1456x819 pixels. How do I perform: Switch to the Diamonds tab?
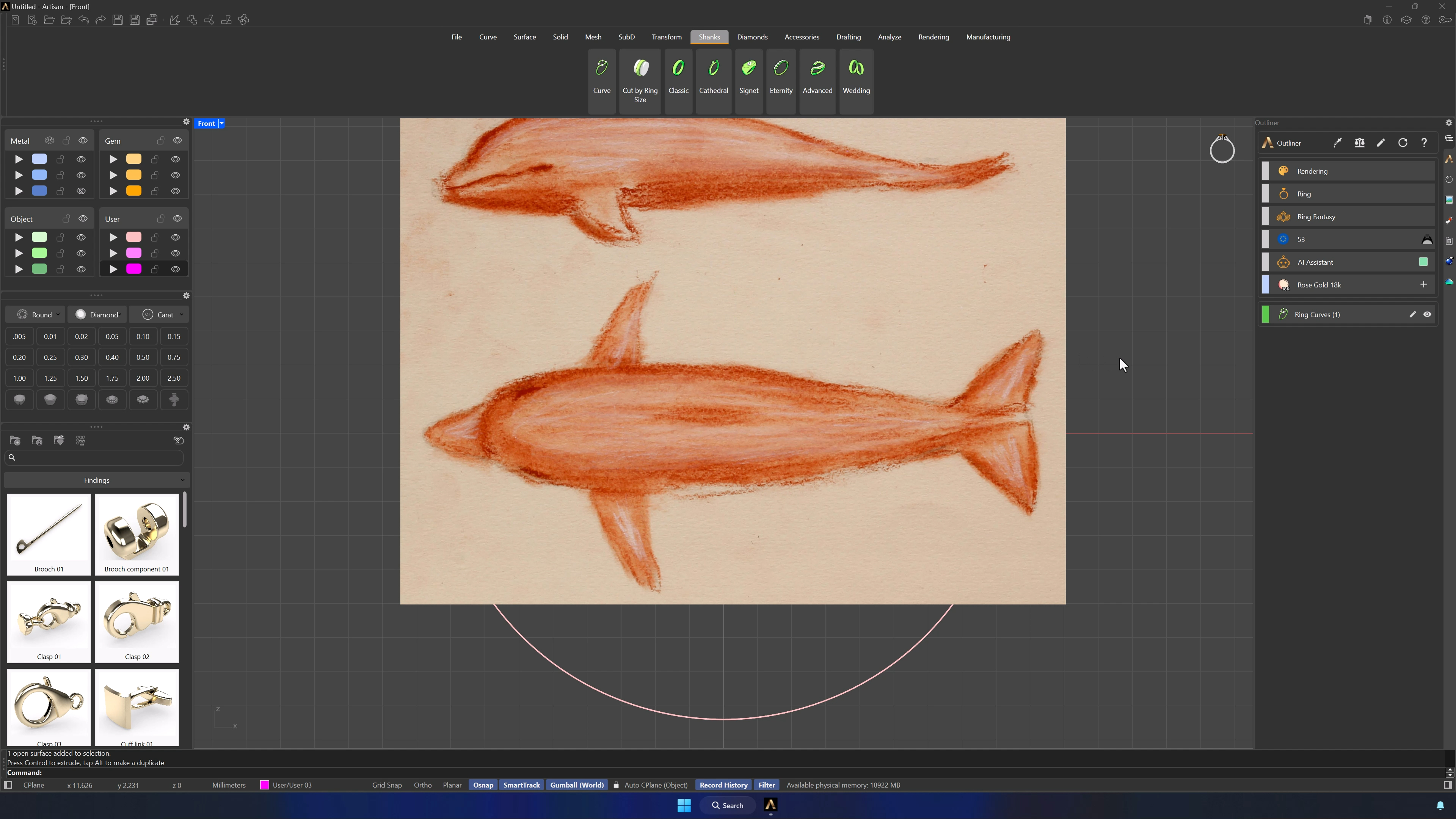pyautogui.click(x=752, y=37)
